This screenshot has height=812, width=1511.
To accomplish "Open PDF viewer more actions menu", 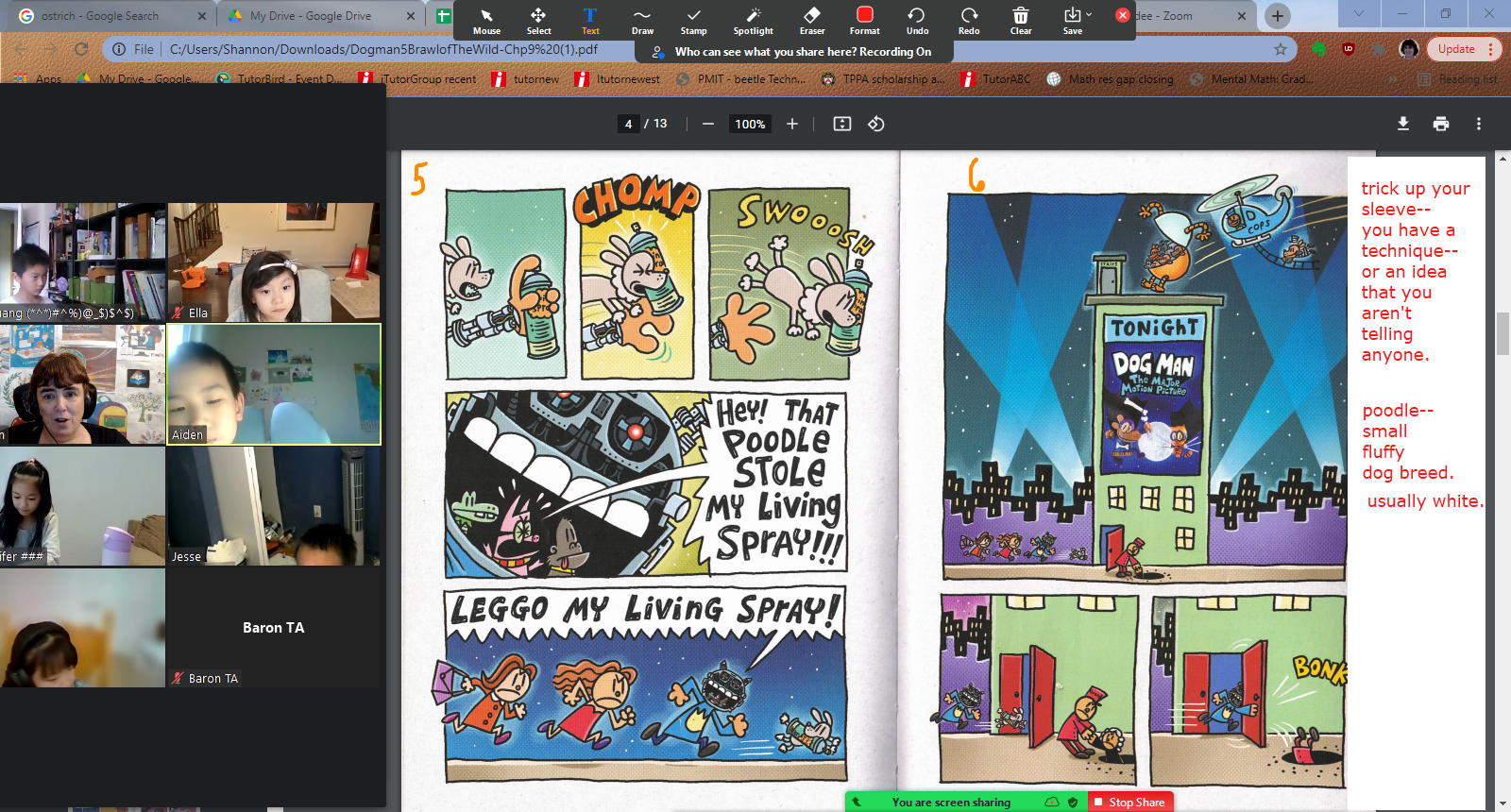I will tap(1479, 124).
